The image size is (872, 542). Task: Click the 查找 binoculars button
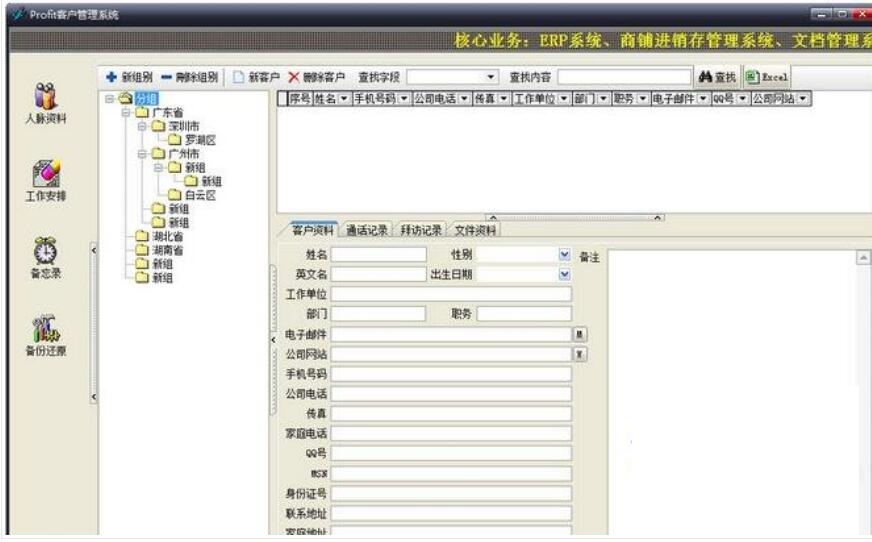click(x=717, y=77)
